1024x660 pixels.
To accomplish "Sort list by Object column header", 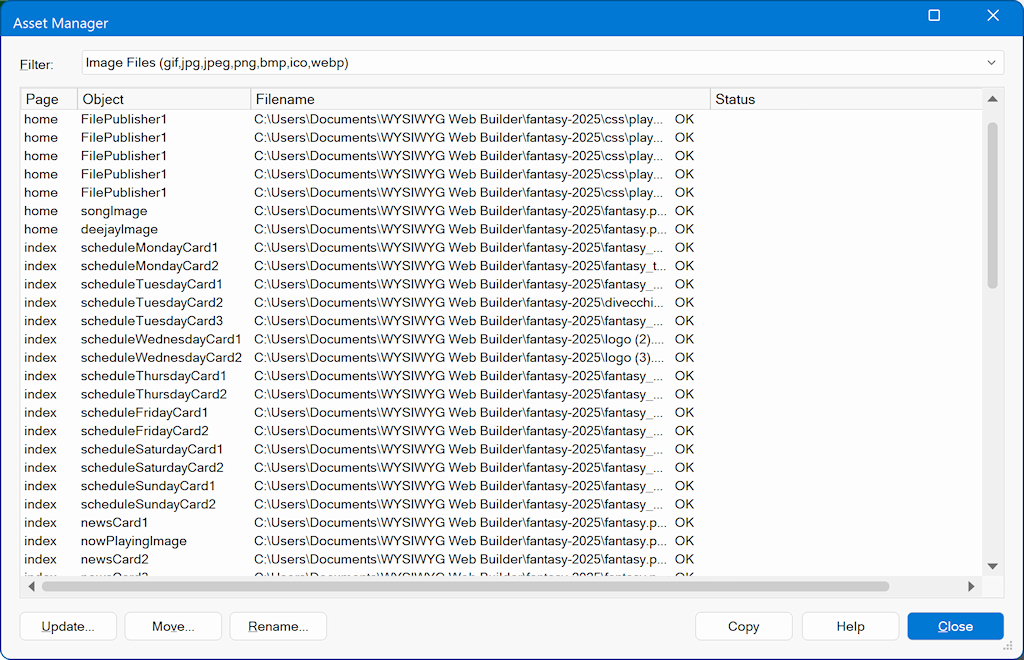I will (x=163, y=99).
